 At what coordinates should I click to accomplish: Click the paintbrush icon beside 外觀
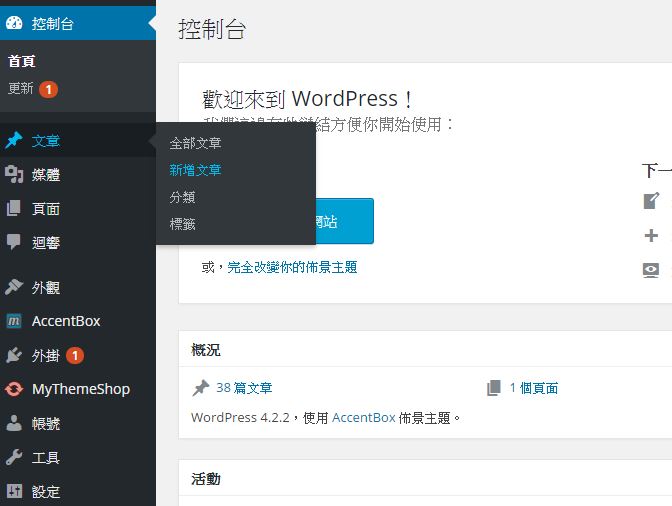click(x=14, y=287)
